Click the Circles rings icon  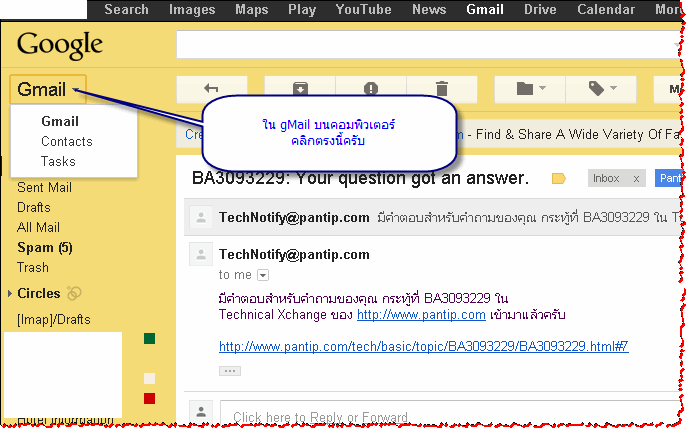74,293
